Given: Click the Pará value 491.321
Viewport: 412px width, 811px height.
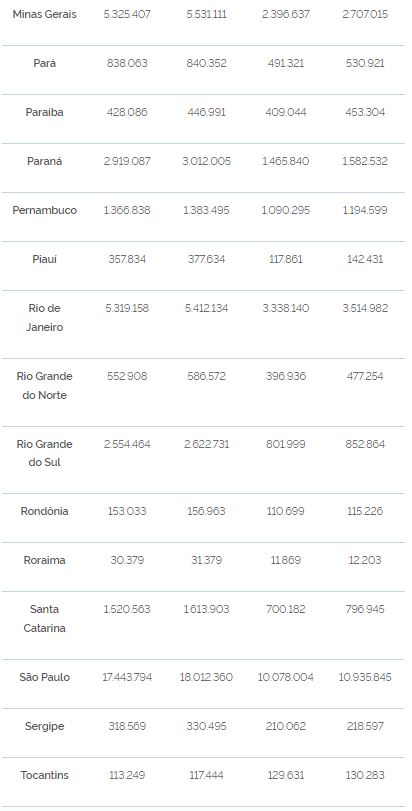Looking at the screenshot, I should point(286,63).
